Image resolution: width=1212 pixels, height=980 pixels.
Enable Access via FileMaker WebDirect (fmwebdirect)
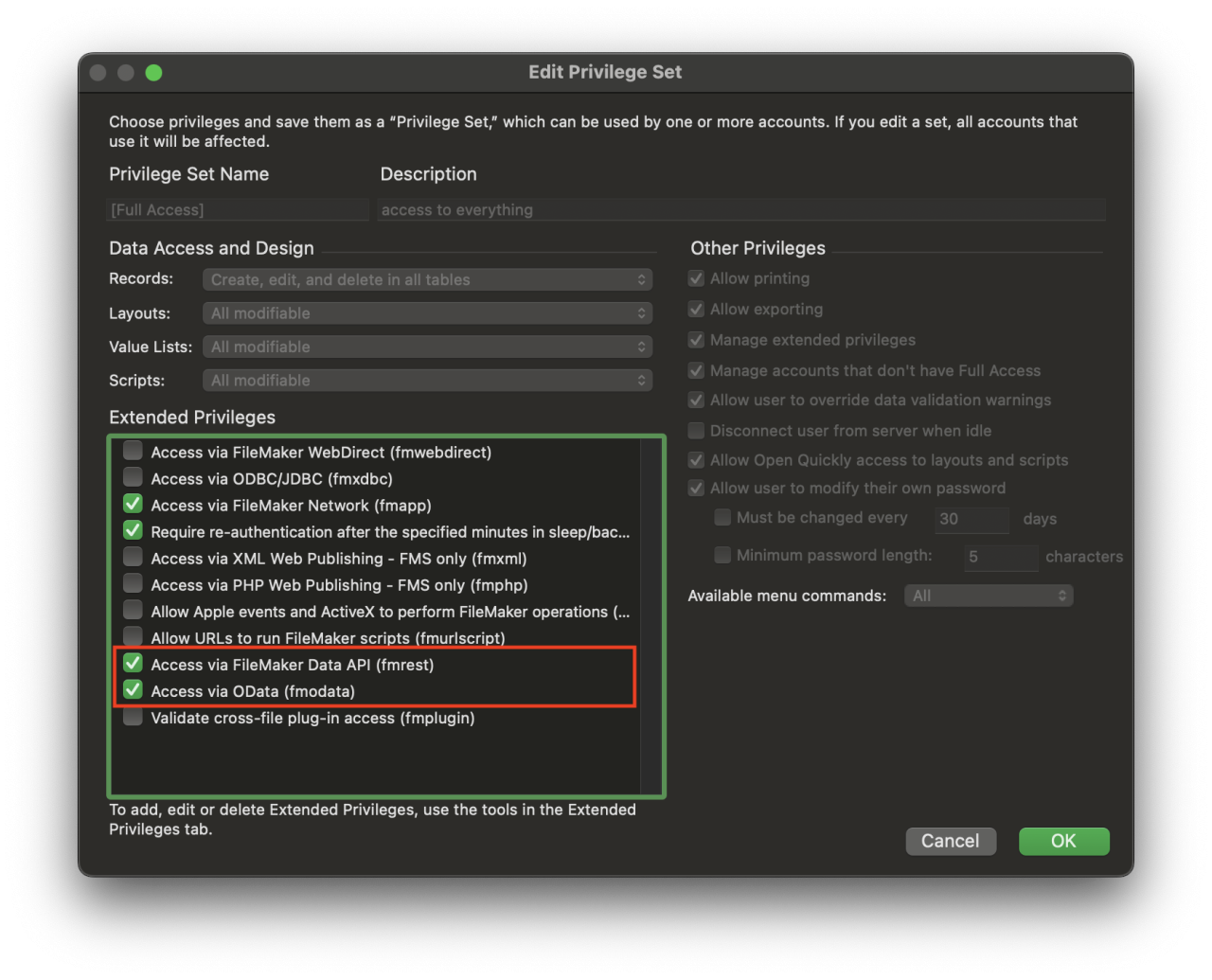pyautogui.click(x=132, y=452)
